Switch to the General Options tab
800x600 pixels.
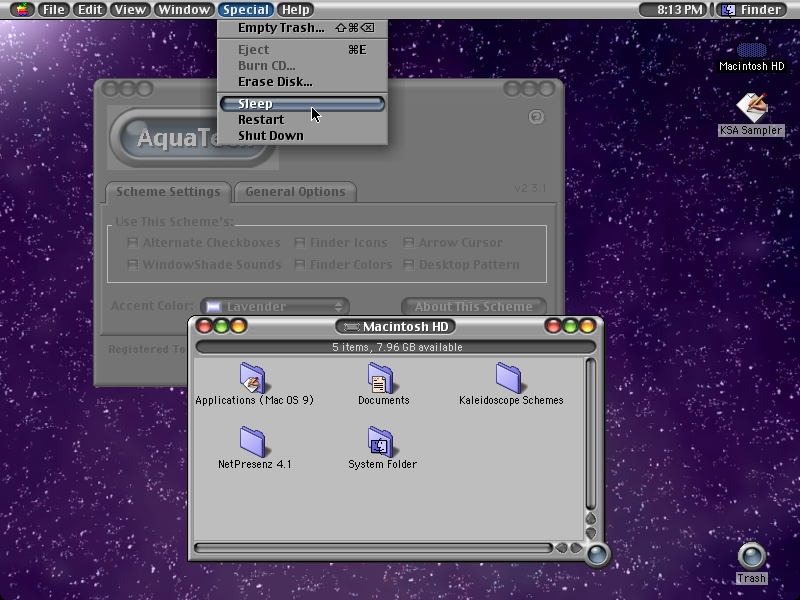click(295, 192)
